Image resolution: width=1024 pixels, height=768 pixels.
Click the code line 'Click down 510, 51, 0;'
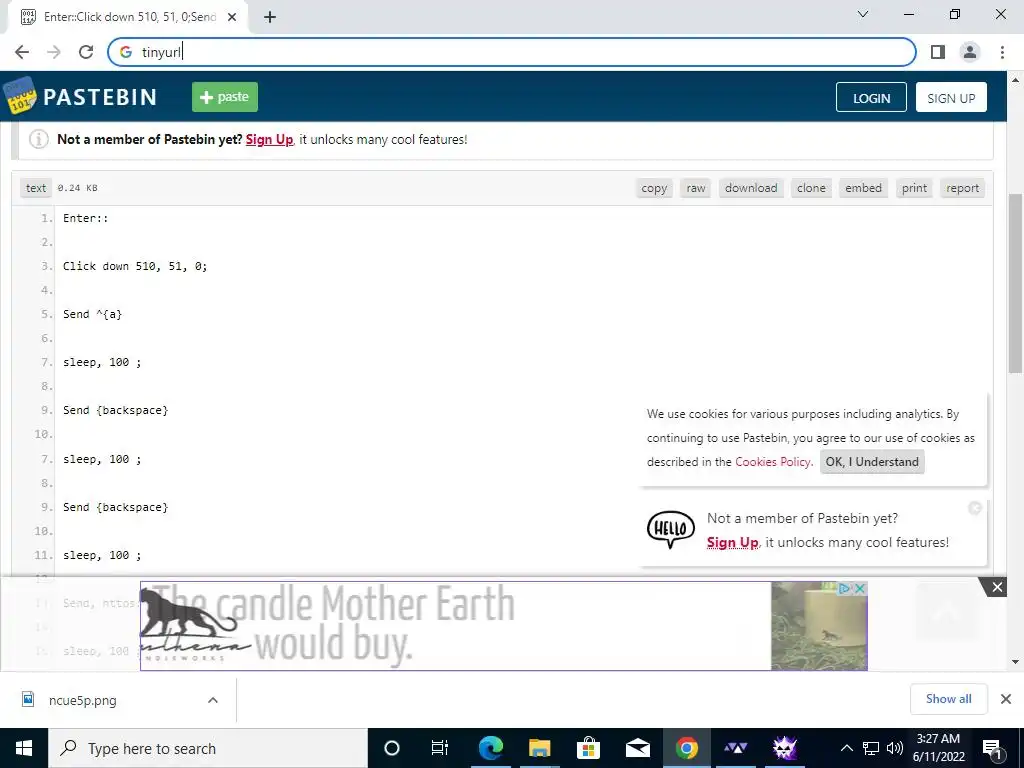(135, 266)
